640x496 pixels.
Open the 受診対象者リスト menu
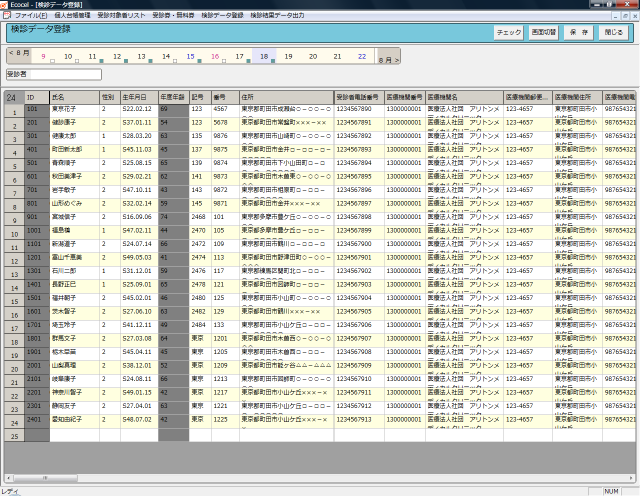[x=121, y=16]
